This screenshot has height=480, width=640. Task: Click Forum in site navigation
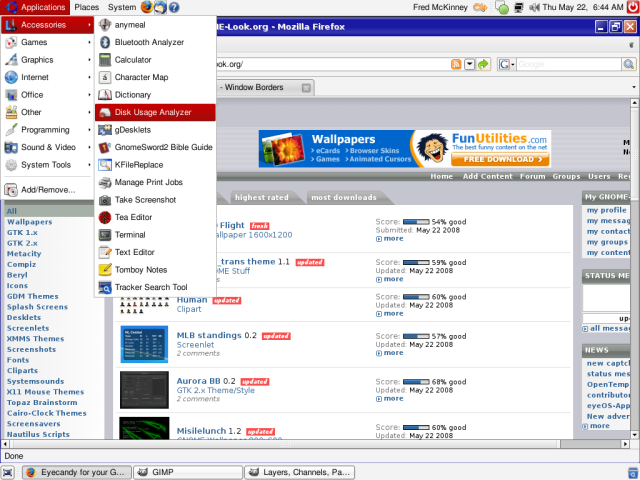point(533,176)
